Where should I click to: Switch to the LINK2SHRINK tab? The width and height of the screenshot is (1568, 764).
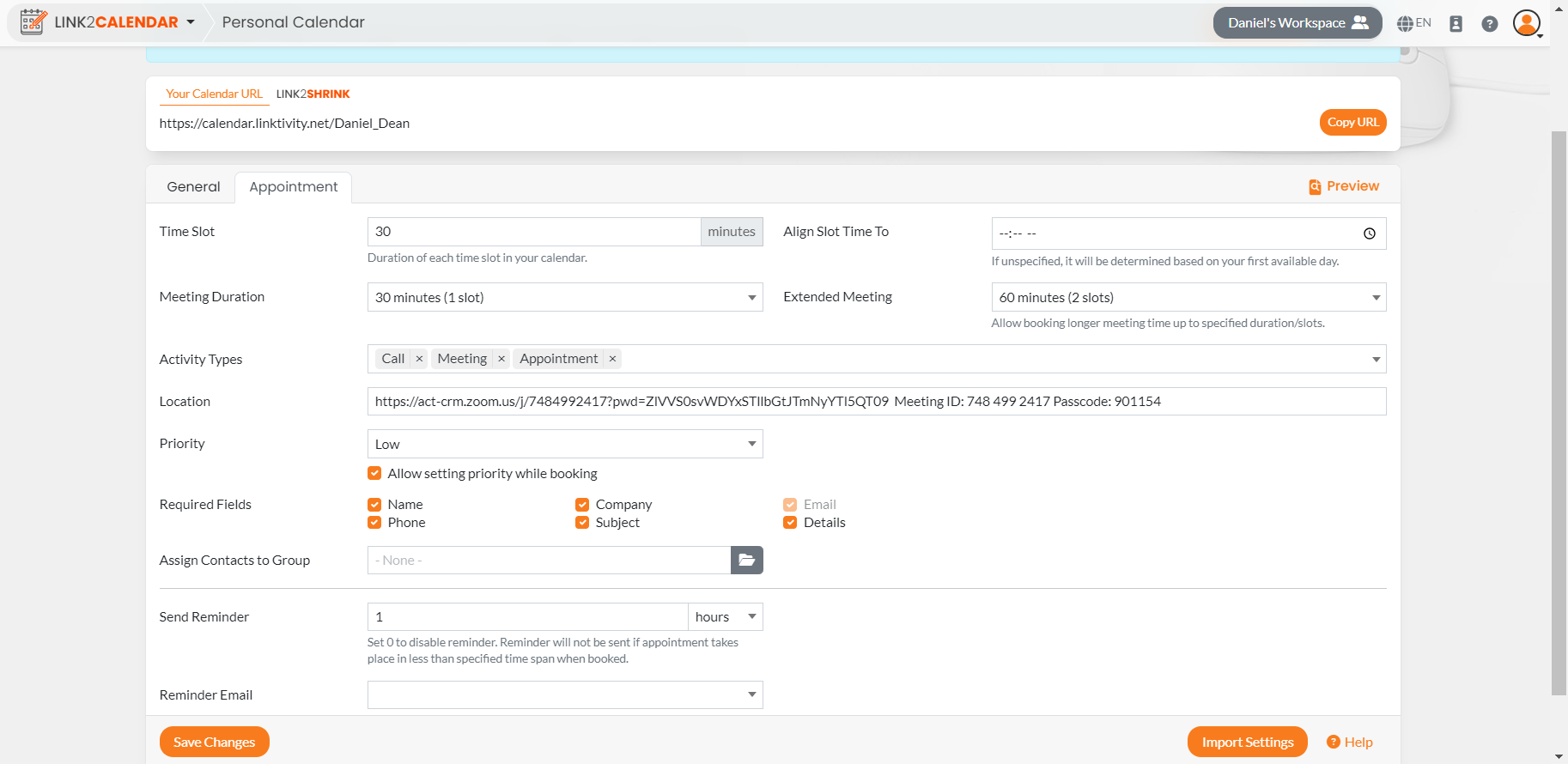click(x=313, y=94)
